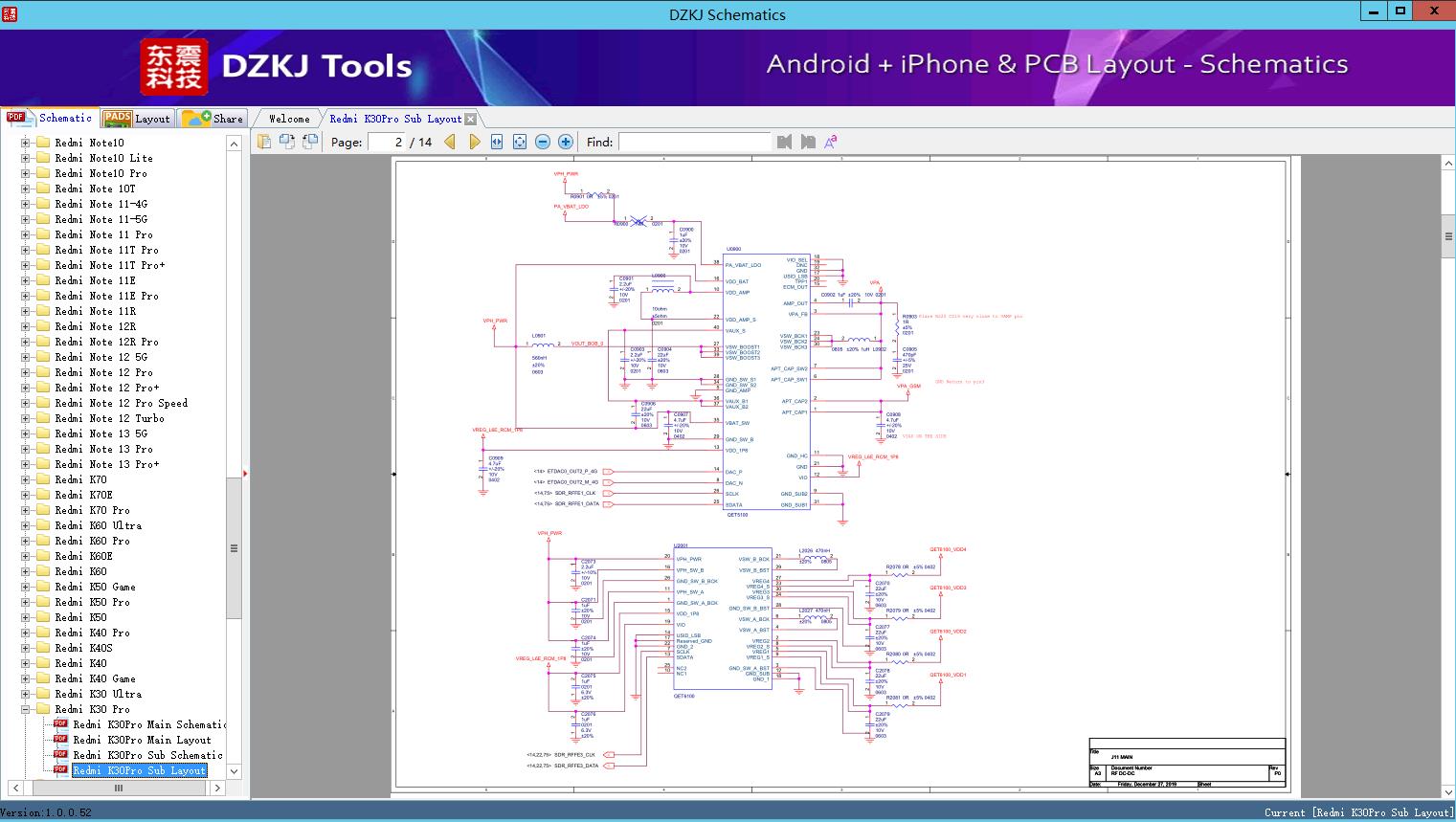
Task: Expand the Redmi Note 13 Pro+ folder
Action: tap(26, 464)
